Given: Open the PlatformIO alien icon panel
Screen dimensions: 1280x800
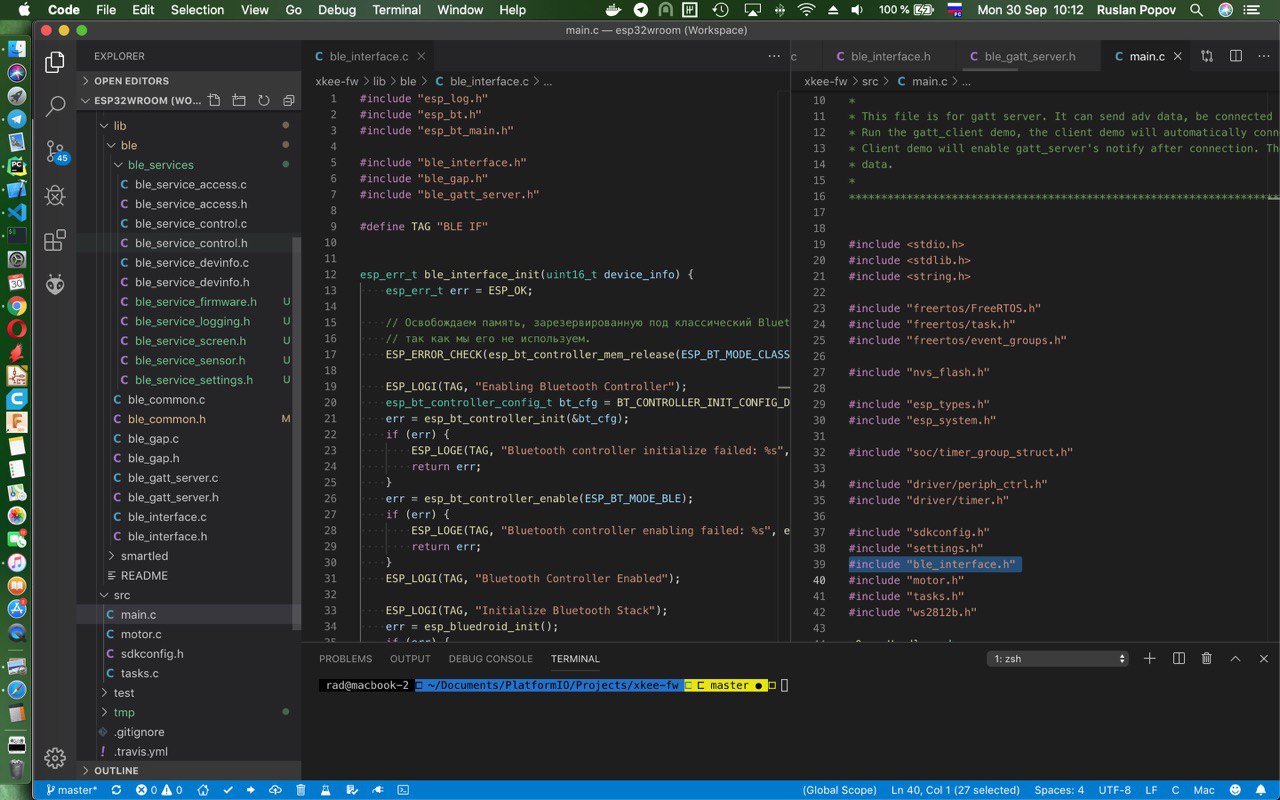Looking at the screenshot, I should tap(55, 285).
